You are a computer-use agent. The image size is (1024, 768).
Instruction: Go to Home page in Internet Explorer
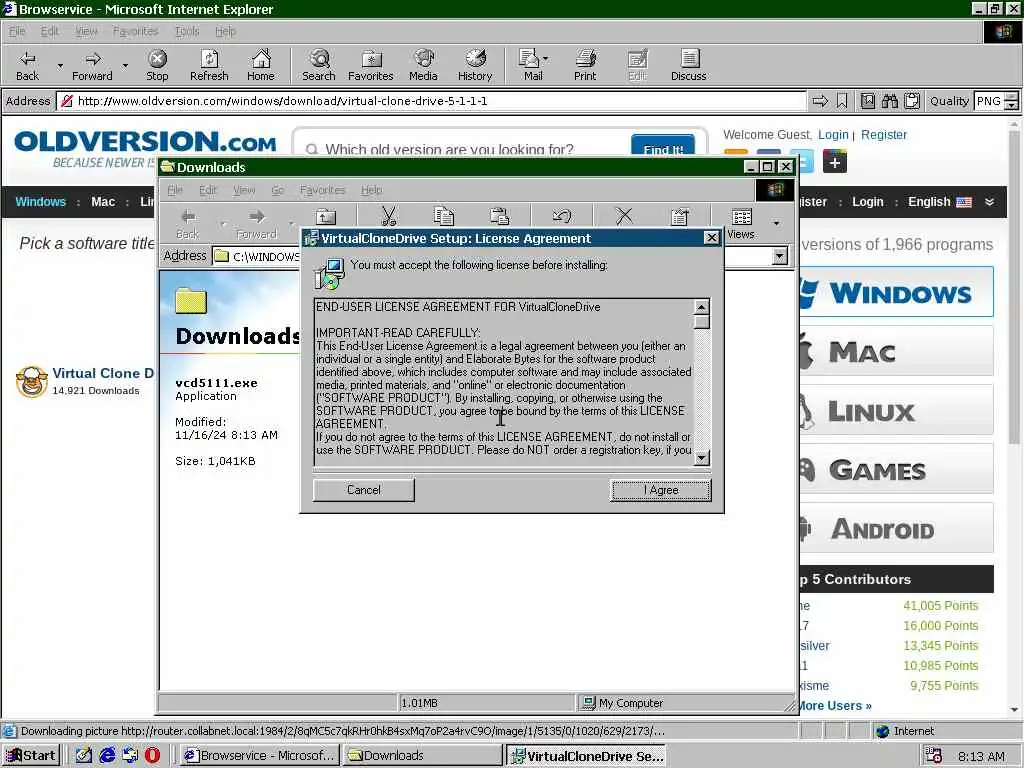[x=261, y=65]
